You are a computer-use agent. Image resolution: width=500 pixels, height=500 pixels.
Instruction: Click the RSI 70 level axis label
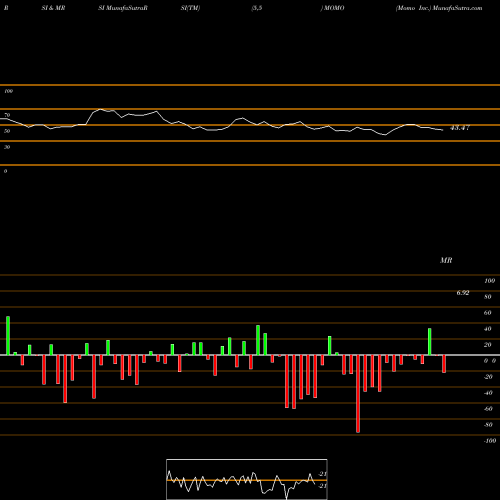(x=7, y=115)
